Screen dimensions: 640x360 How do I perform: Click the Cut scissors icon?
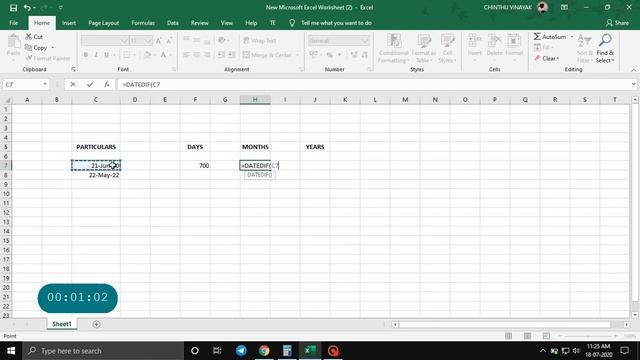pos(29,37)
